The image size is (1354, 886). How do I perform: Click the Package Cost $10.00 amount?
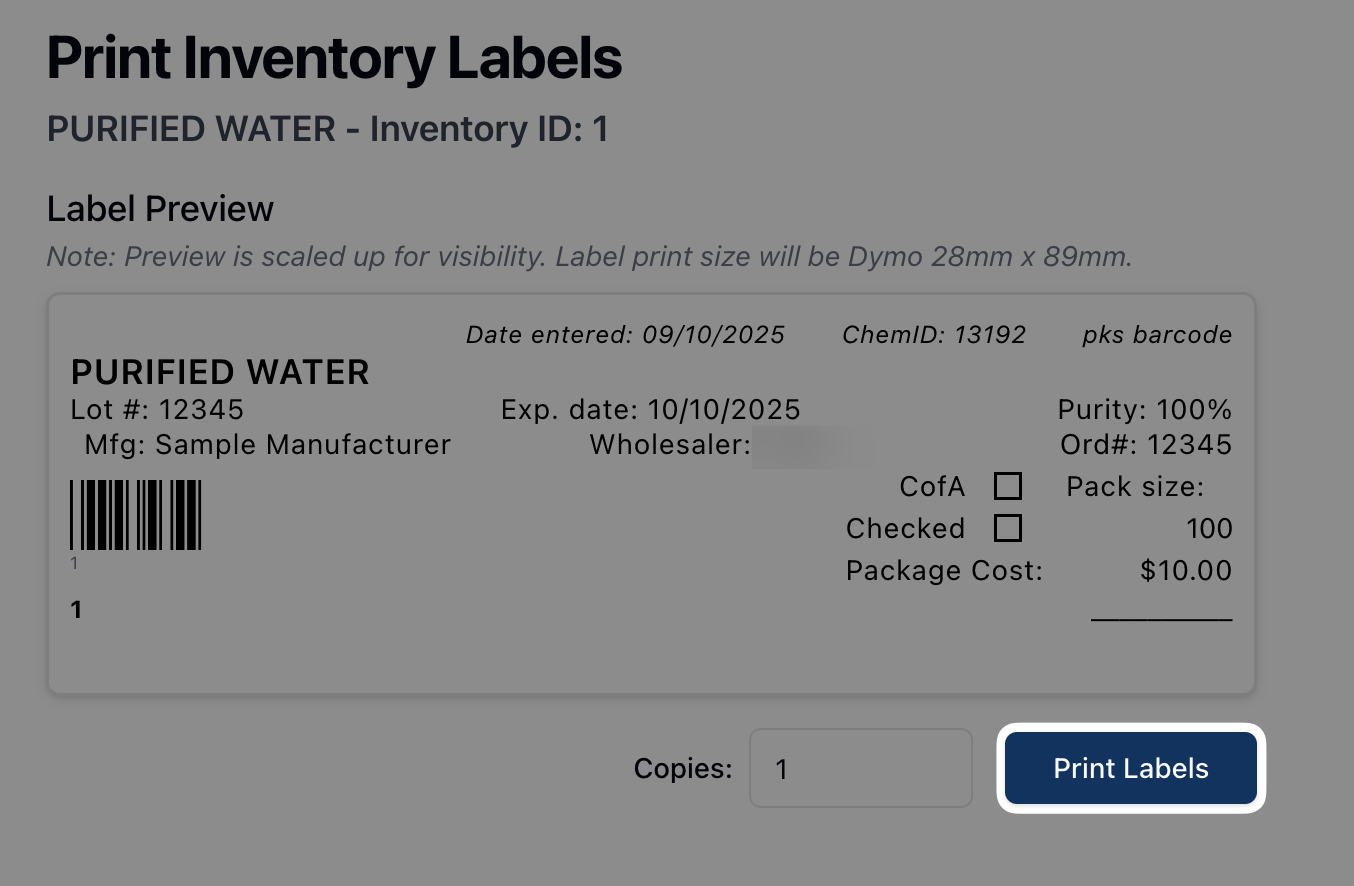pos(1185,571)
